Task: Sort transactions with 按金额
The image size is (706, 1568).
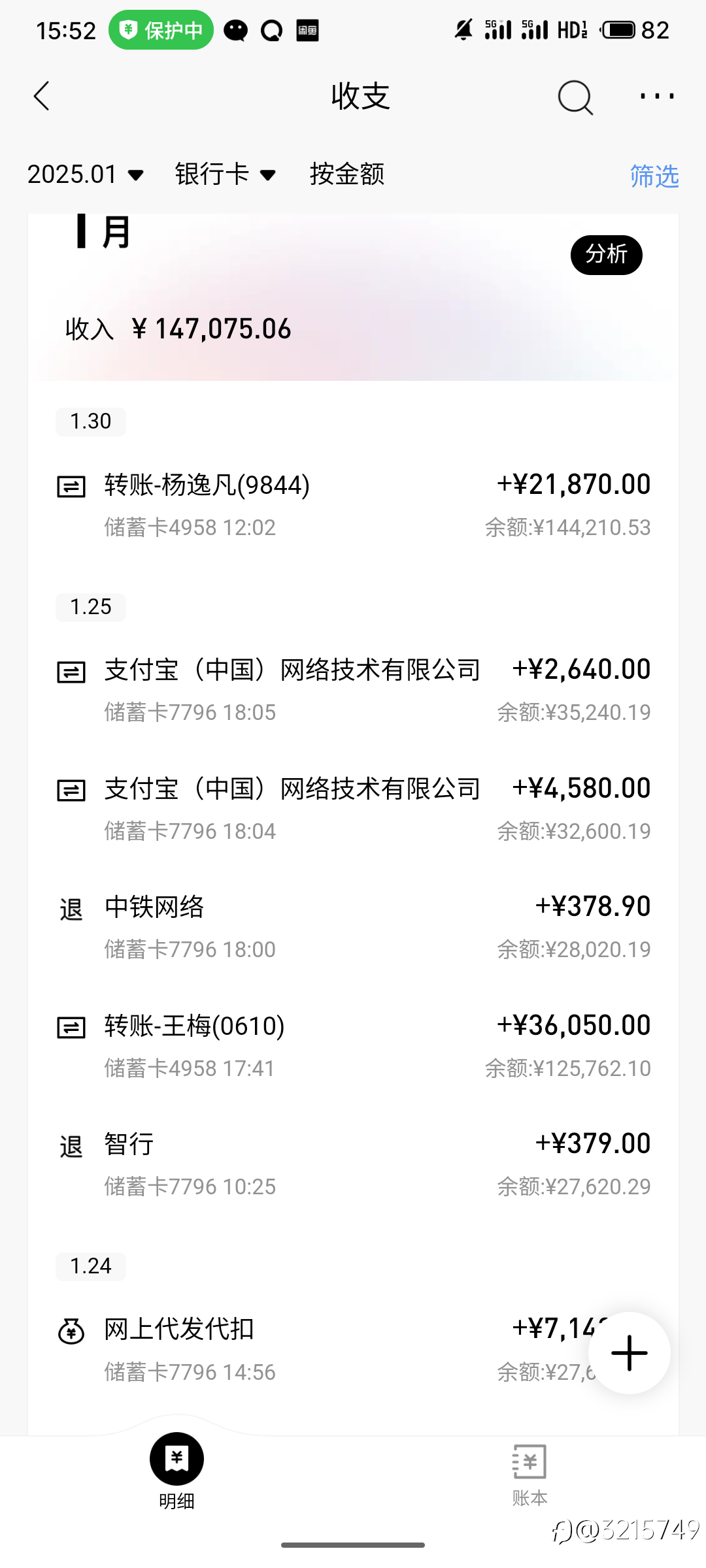Action: (346, 174)
